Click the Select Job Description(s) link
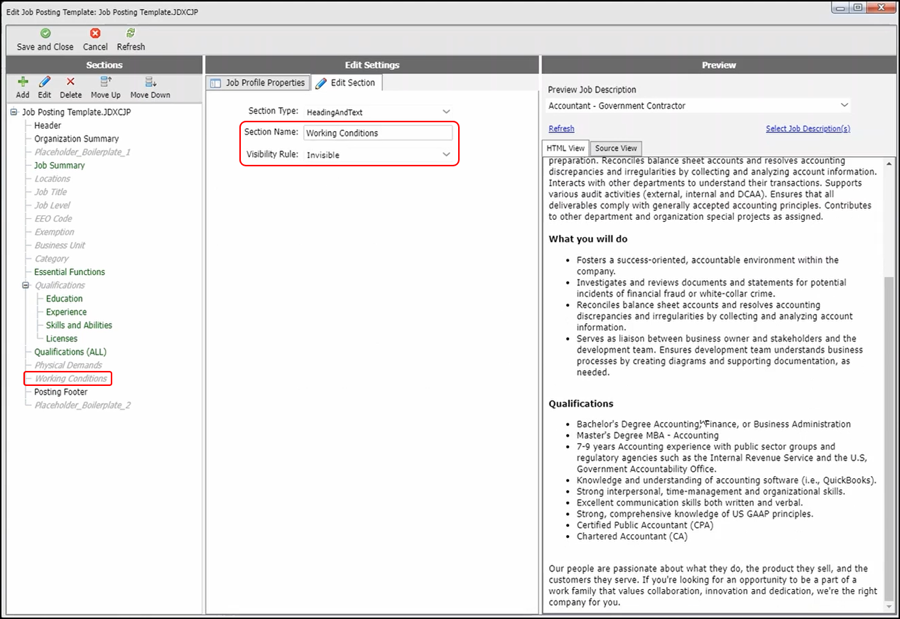900x619 pixels. [x=807, y=129]
